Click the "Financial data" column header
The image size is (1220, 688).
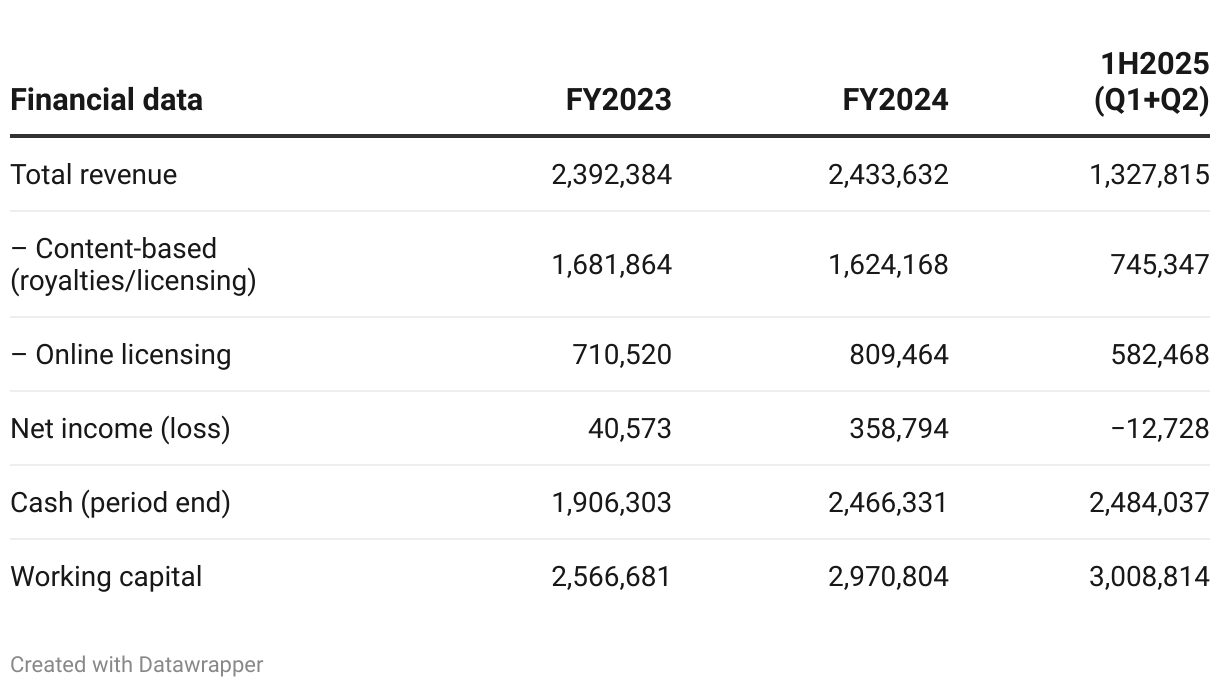pyautogui.click(x=106, y=100)
